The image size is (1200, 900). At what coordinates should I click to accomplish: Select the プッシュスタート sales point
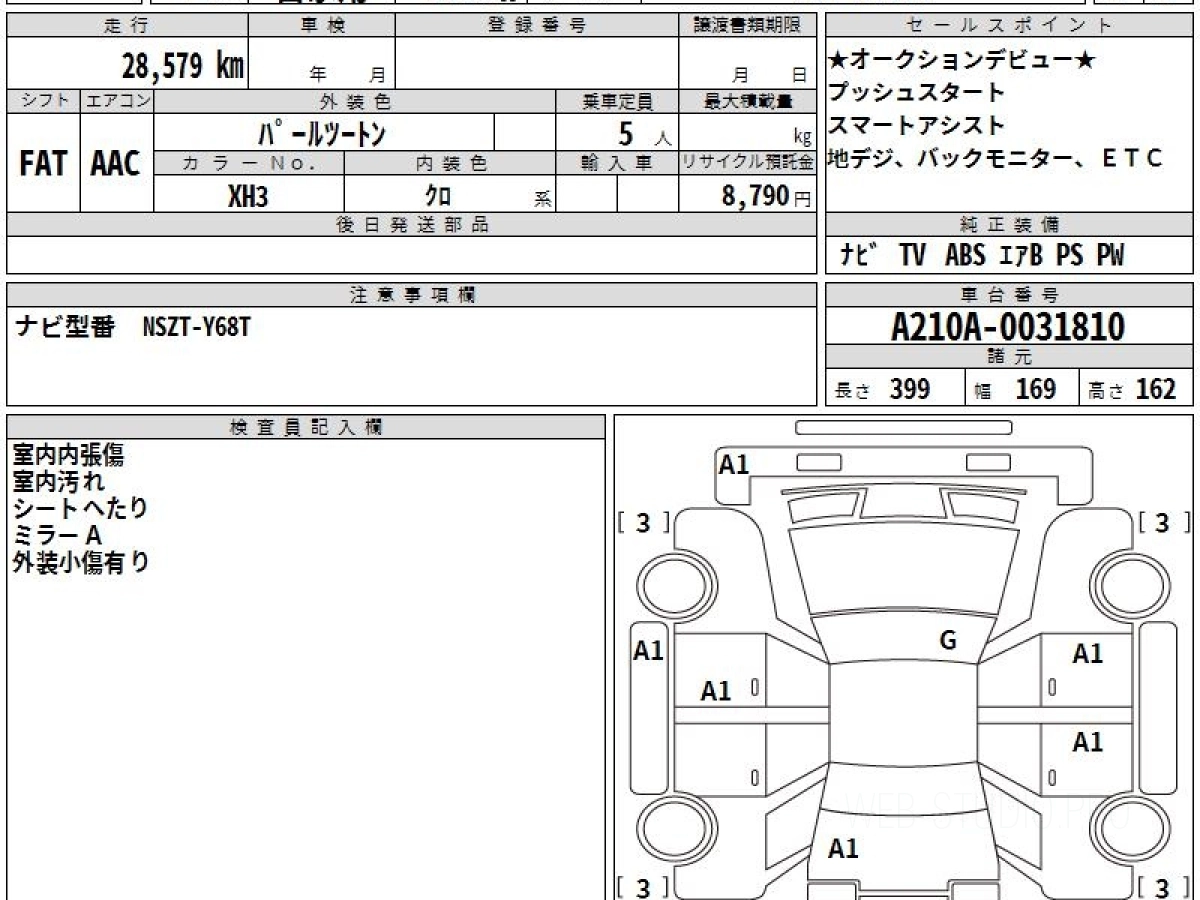(917, 93)
